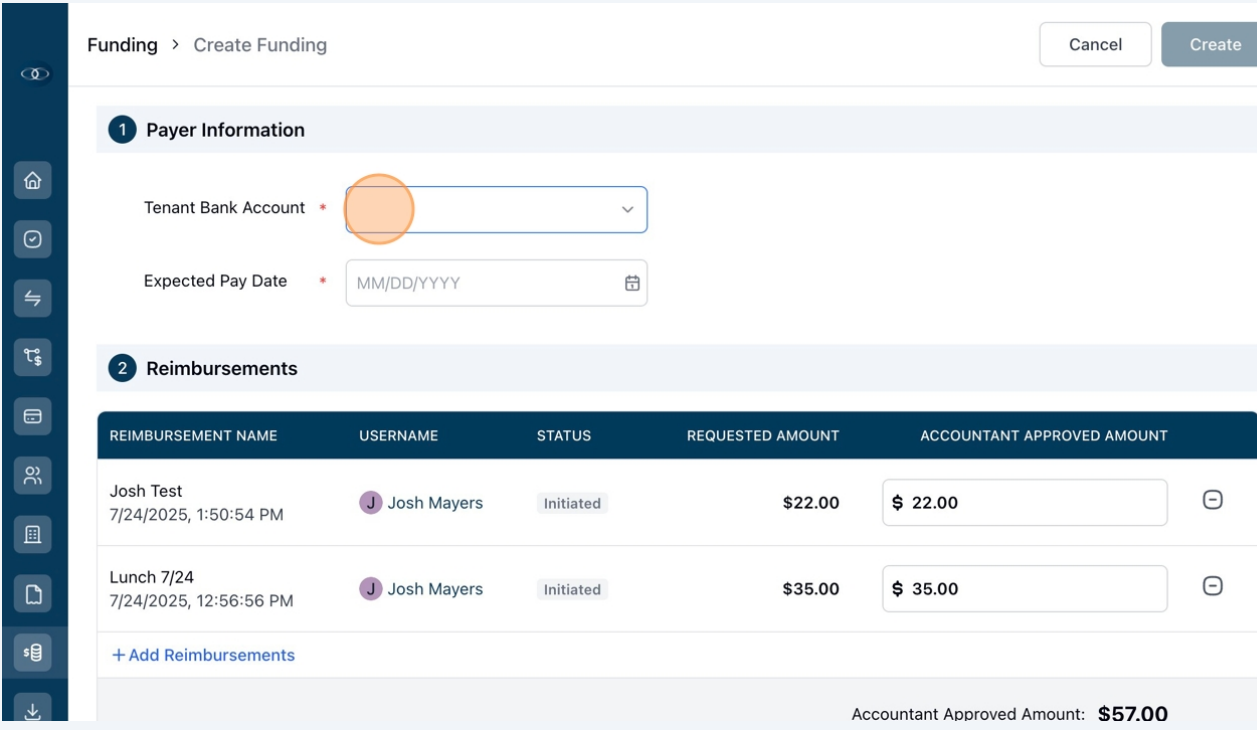Screen dimensions: 1257x730
Task: Click the $57.00 approved total
Action: pos(1133,714)
